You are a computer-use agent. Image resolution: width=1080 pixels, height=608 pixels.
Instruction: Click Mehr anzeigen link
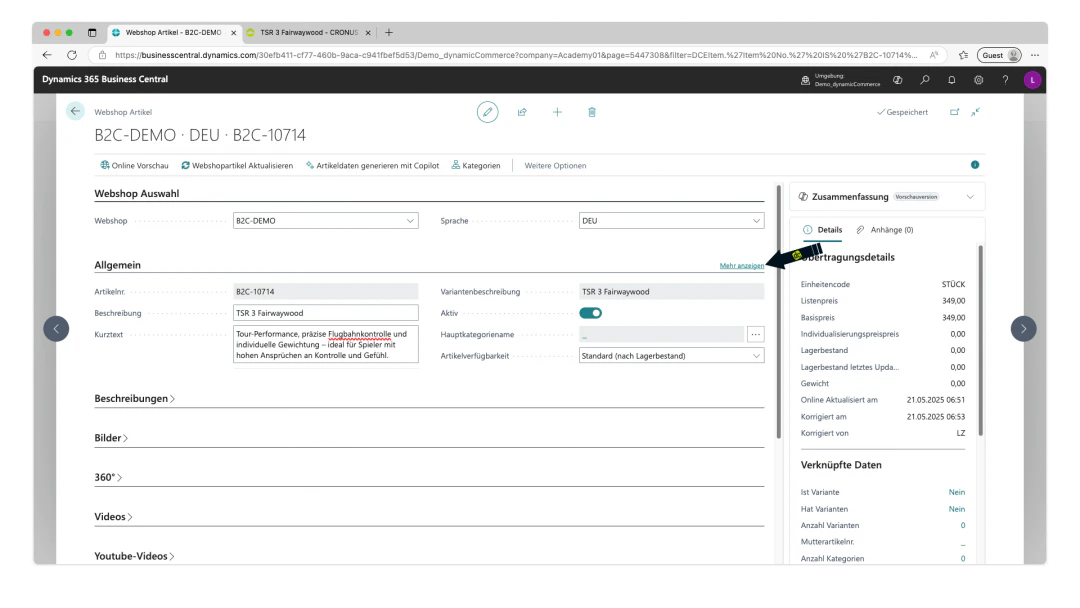click(741, 266)
